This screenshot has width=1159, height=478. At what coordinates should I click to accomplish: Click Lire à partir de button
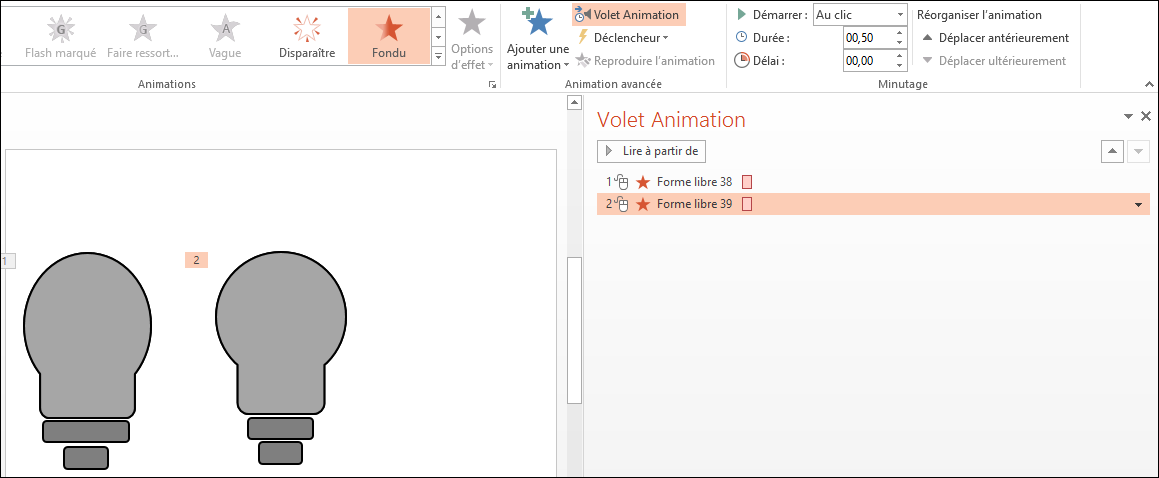652,151
